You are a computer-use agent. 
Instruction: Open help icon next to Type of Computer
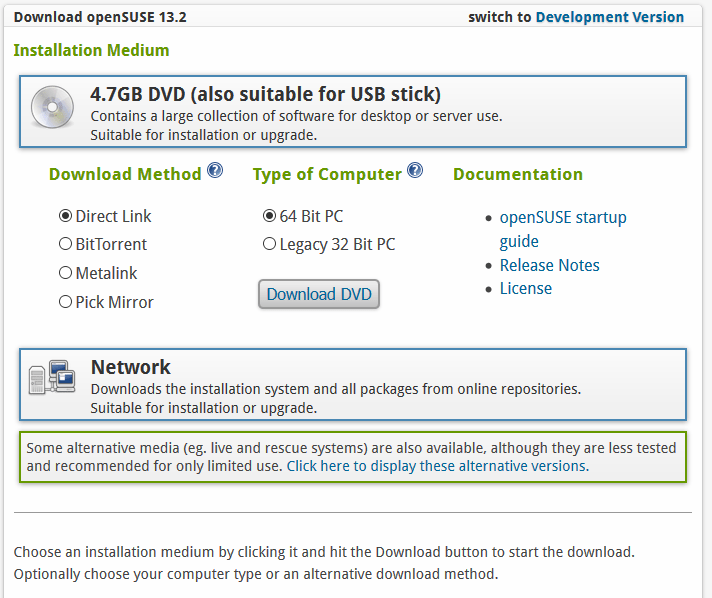coord(415,170)
